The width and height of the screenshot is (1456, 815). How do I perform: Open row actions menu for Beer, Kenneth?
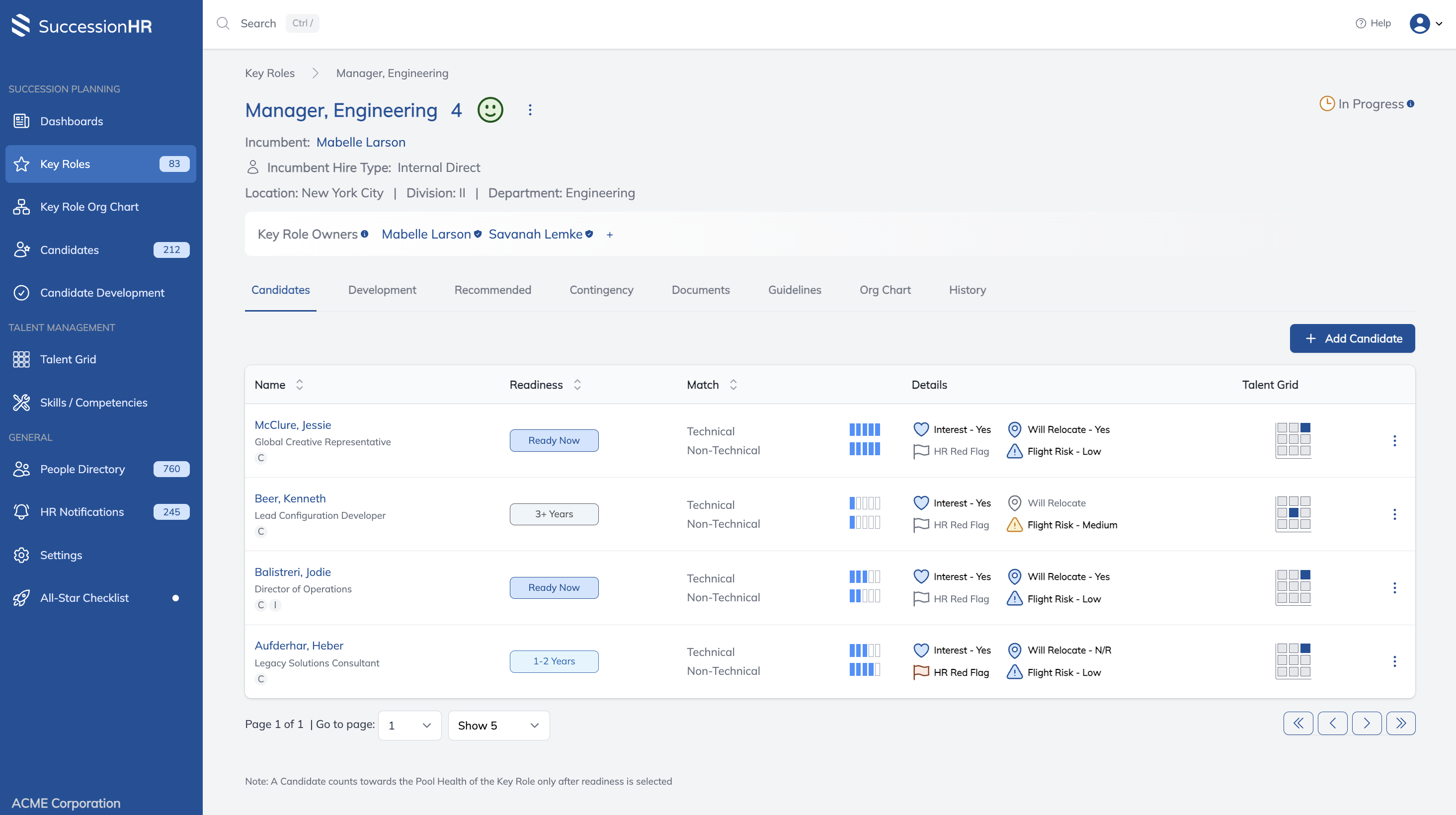(1395, 514)
